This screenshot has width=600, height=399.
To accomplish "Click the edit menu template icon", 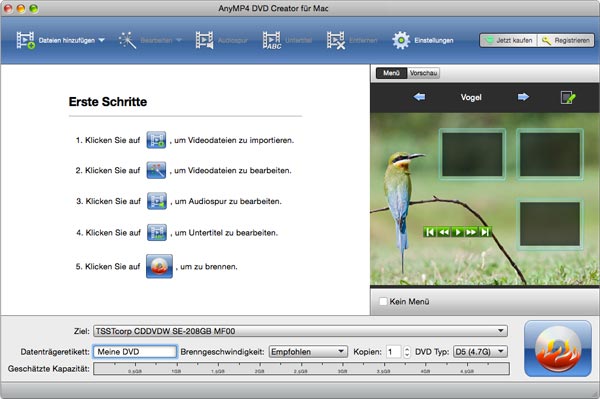I will pos(568,98).
